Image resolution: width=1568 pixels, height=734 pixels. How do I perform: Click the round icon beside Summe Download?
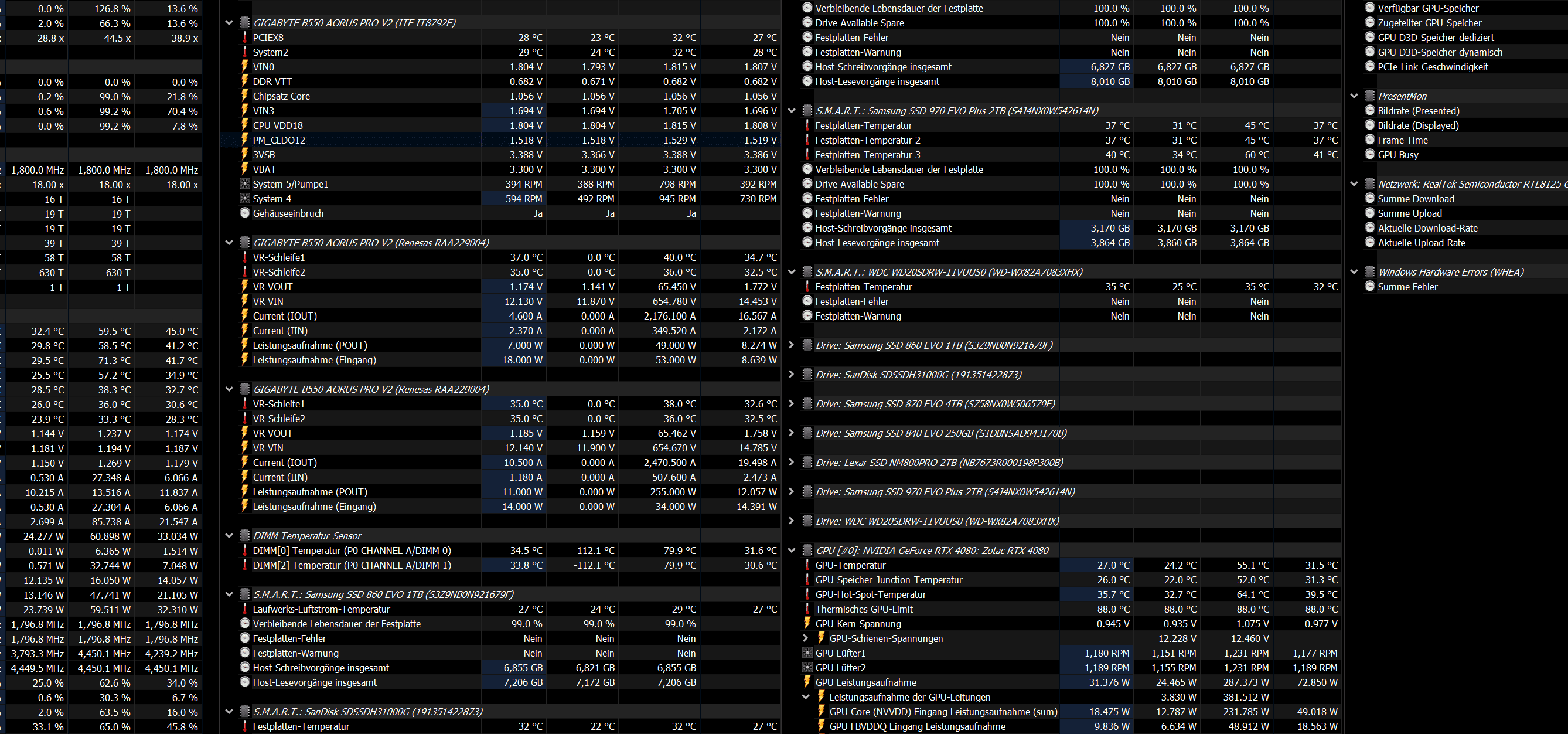(1369, 199)
